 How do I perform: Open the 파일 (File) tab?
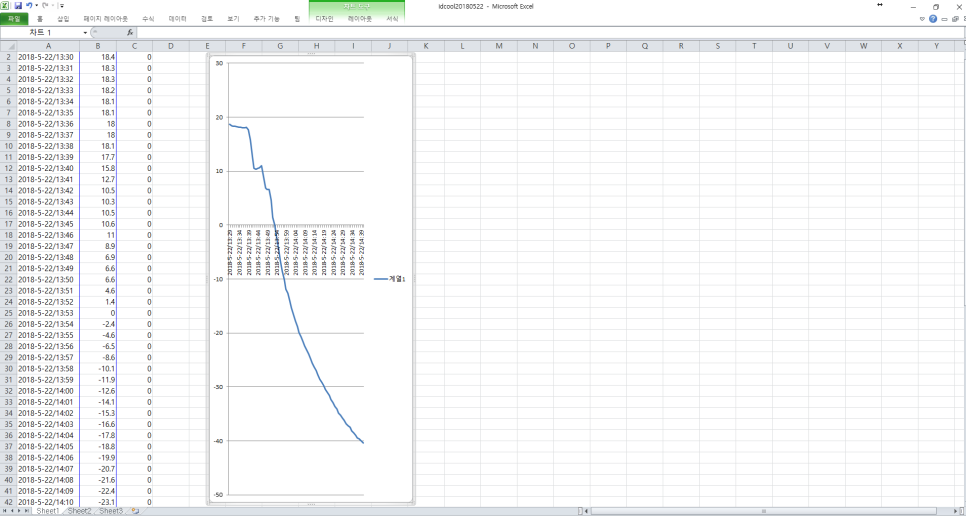coord(14,19)
